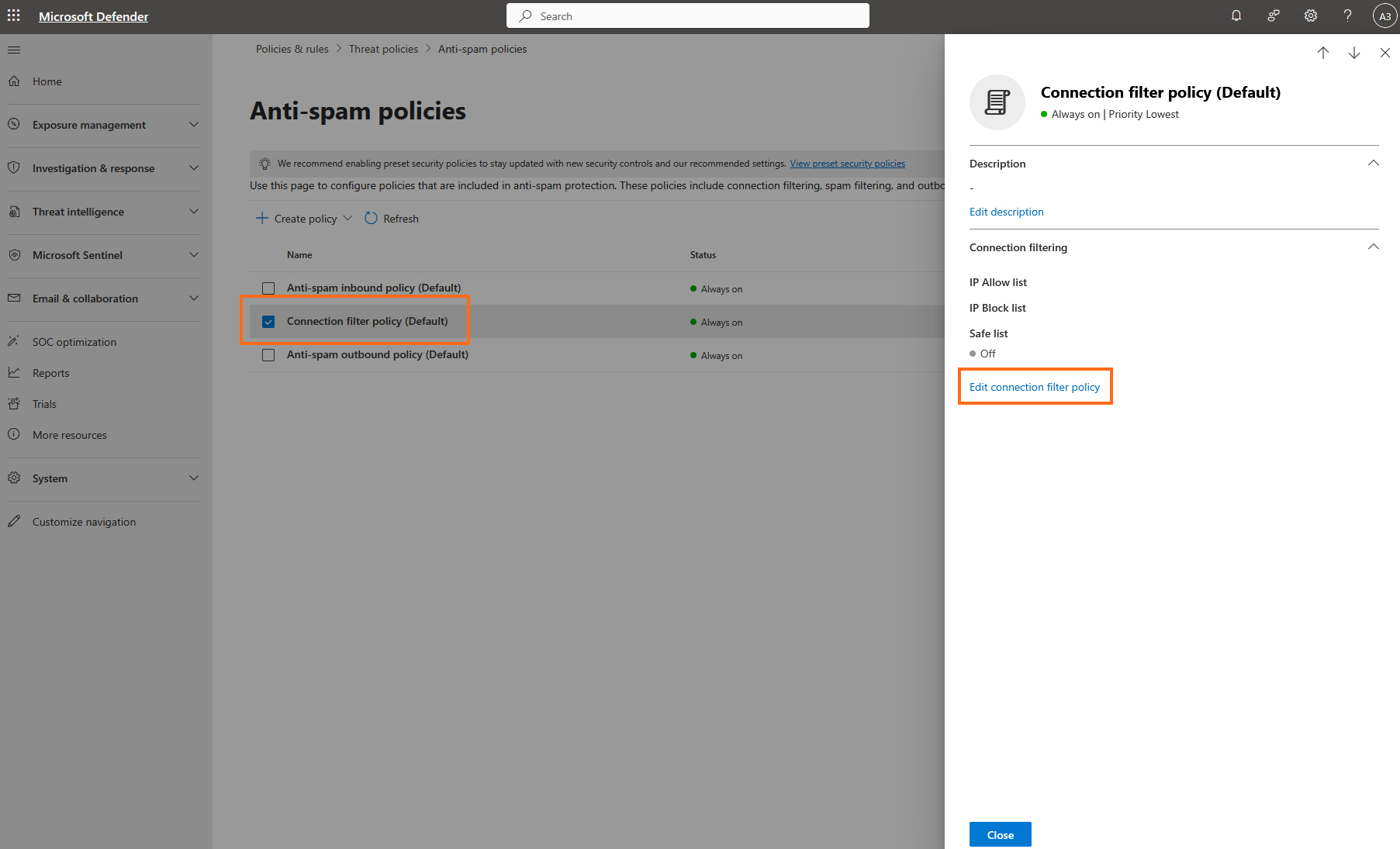
Task: Collapse the Connection filtering section chevron
Action: click(1373, 247)
